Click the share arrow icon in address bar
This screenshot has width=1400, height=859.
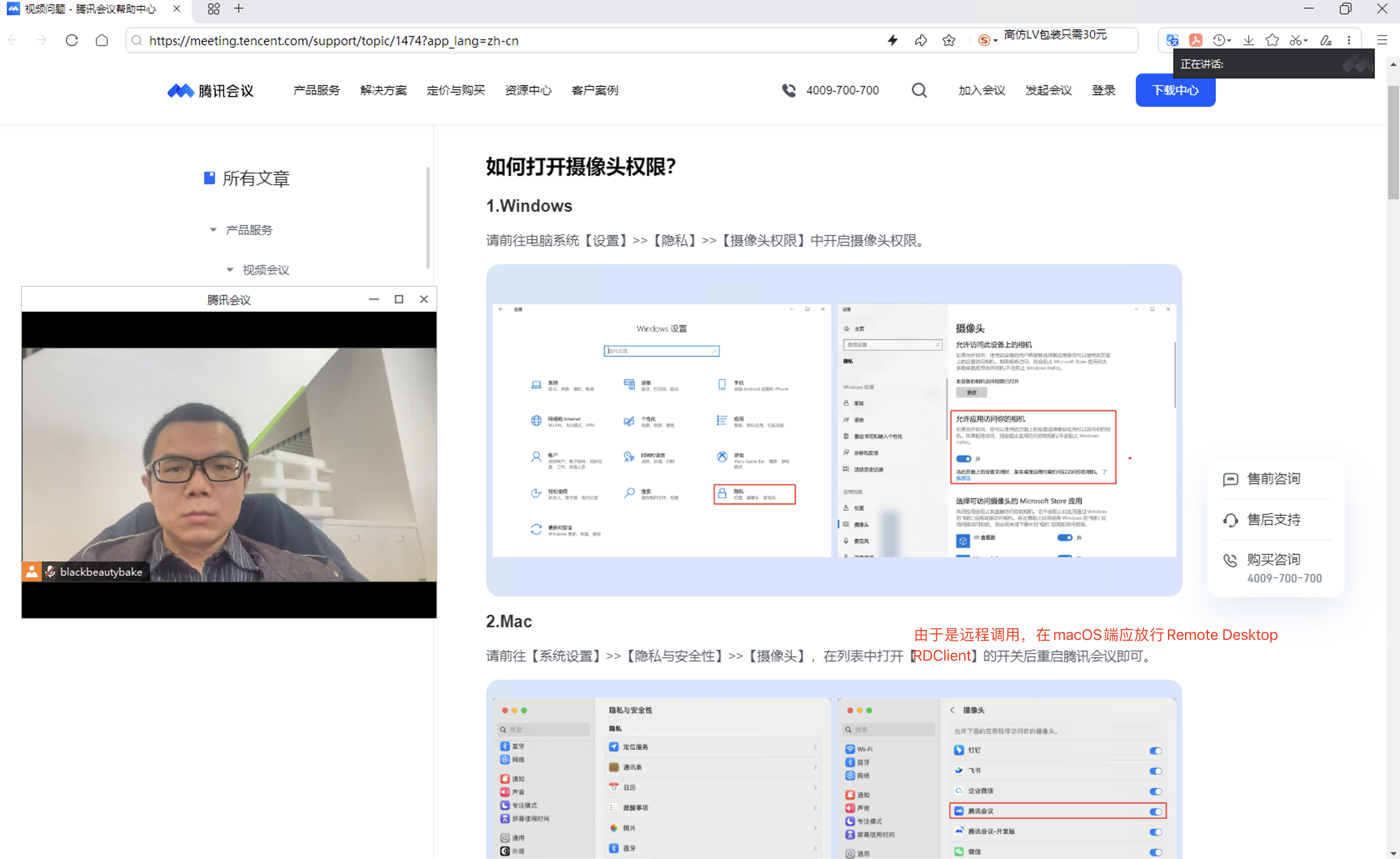click(921, 40)
